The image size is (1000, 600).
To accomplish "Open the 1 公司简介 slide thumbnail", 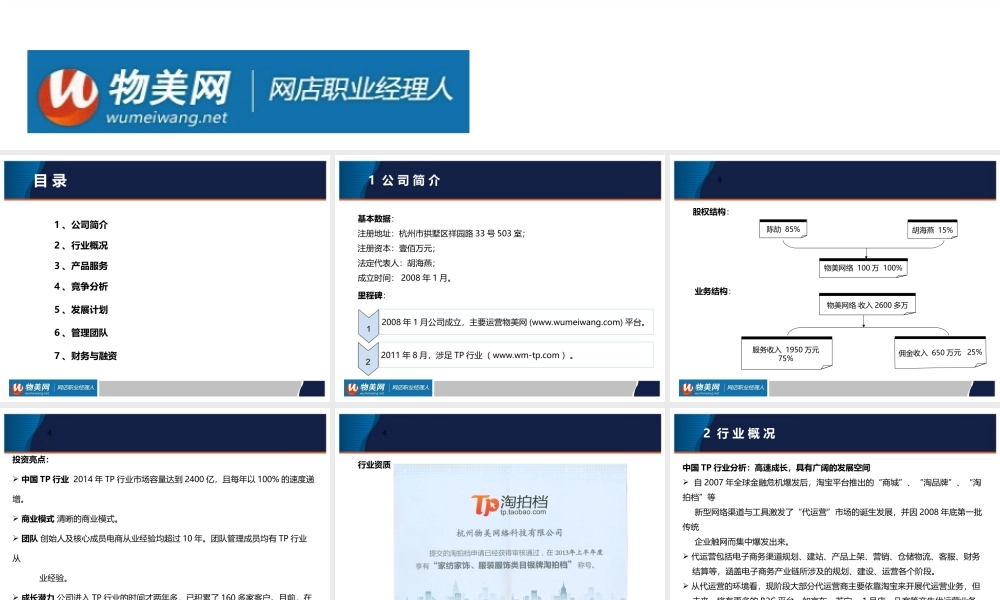I will (499, 279).
